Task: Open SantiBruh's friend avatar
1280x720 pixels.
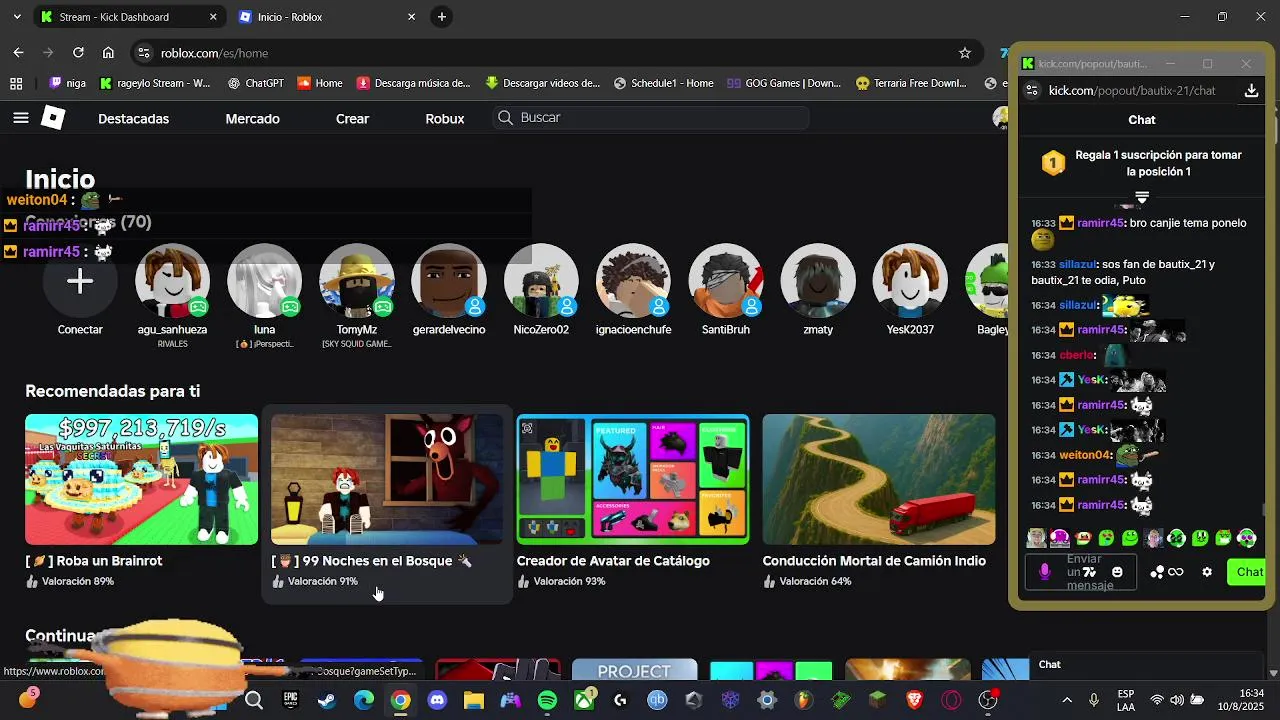Action: click(726, 281)
